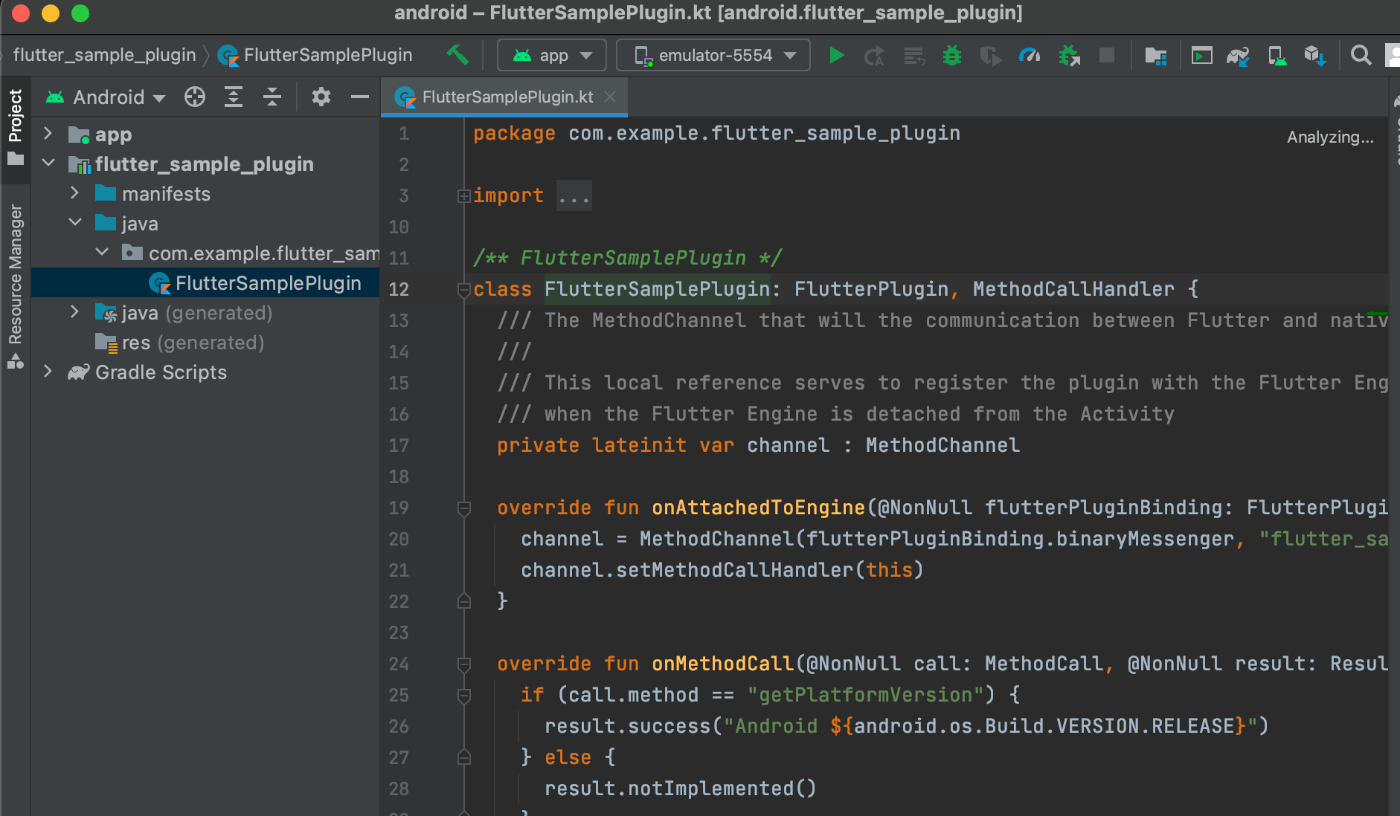
Task: Attach debugger to Android process icon
Action: coord(1069,55)
